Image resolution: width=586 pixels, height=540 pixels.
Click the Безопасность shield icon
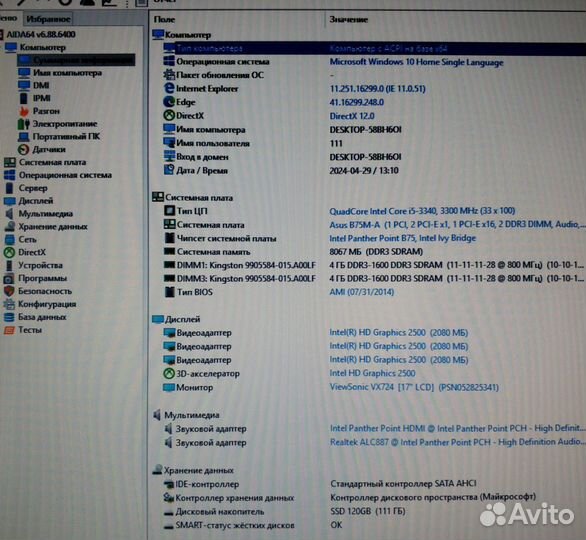point(9,291)
